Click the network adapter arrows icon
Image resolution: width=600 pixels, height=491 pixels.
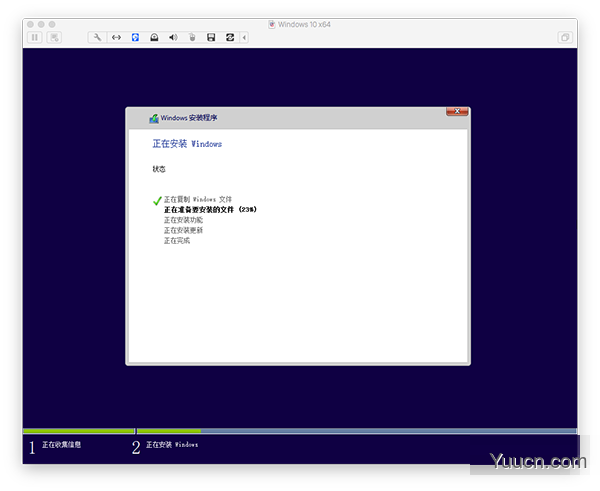point(116,37)
